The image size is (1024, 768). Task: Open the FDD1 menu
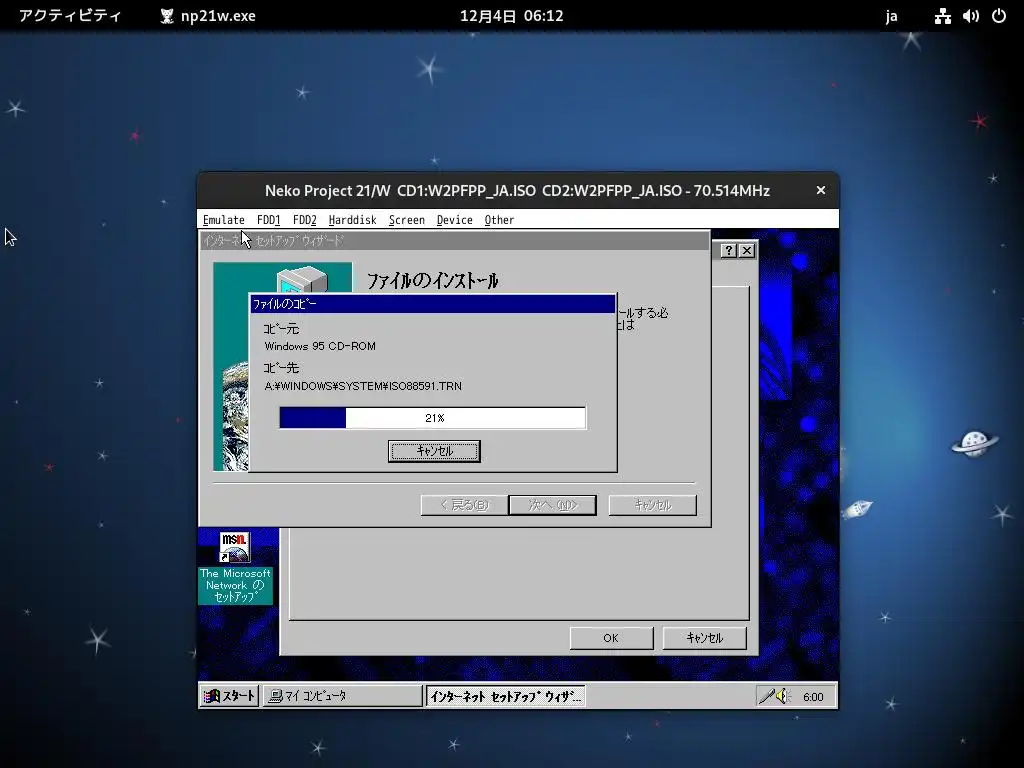pyautogui.click(x=268, y=220)
